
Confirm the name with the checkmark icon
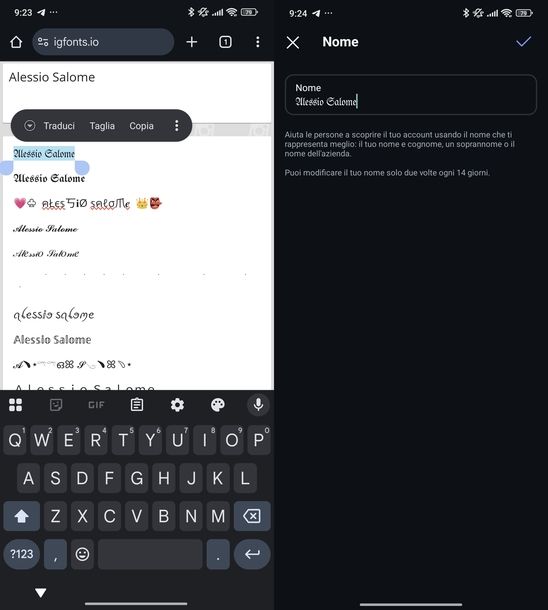coord(523,41)
